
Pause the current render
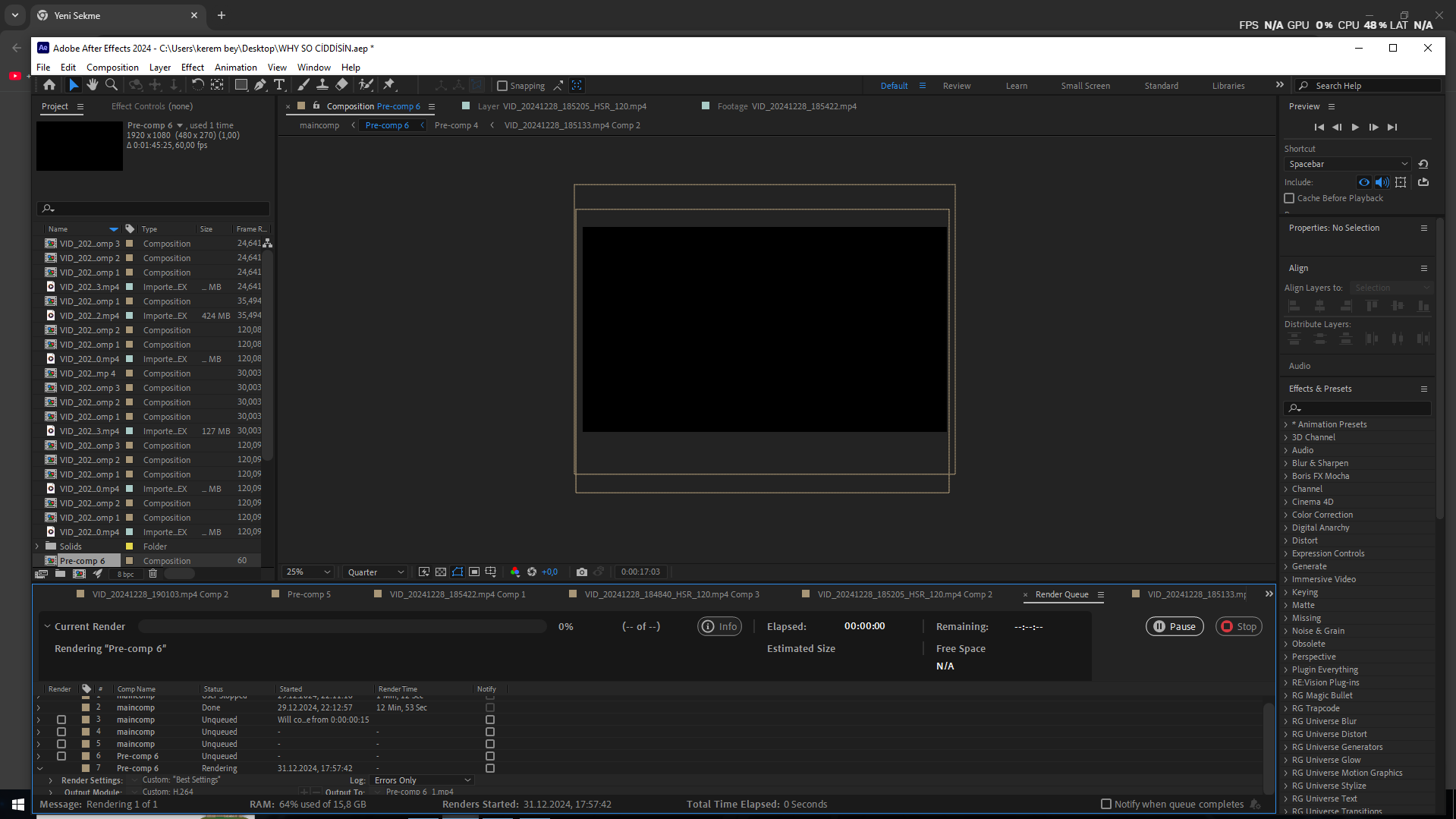coord(1175,626)
